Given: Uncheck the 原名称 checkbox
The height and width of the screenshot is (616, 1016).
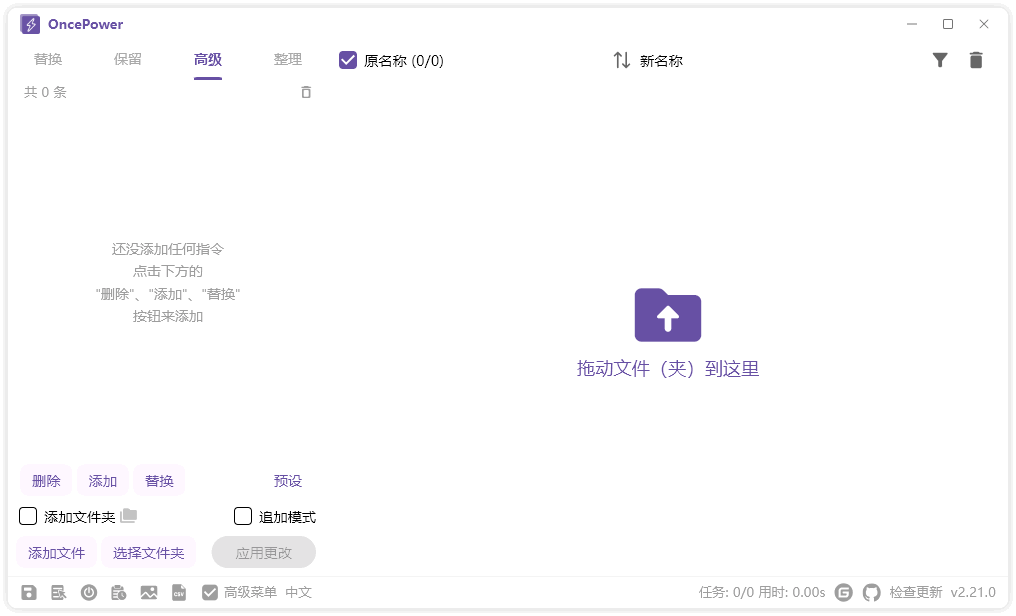Looking at the screenshot, I should coord(348,60).
